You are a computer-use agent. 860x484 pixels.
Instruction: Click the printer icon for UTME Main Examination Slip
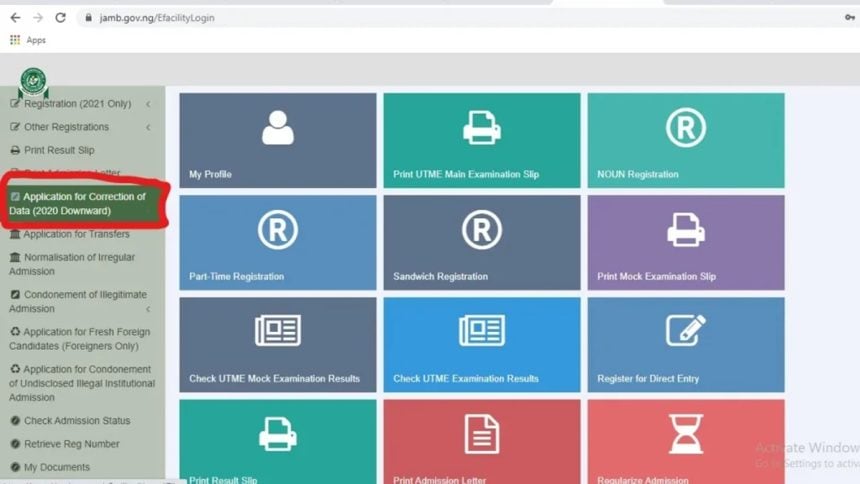(x=481, y=128)
